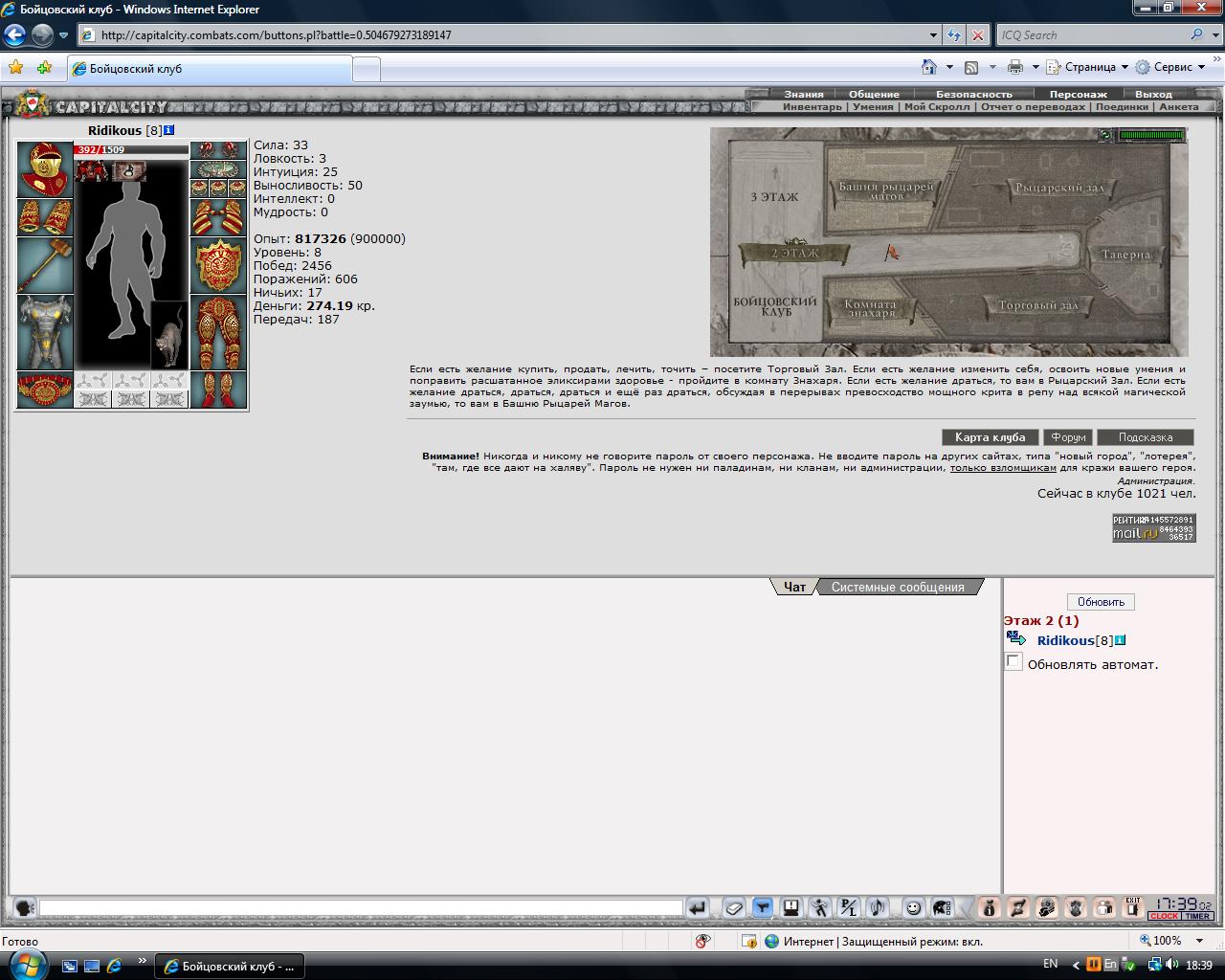Click the Обновить button
The width and height of the screenshot is (1225, 980).
click(x=1101, y=602)
